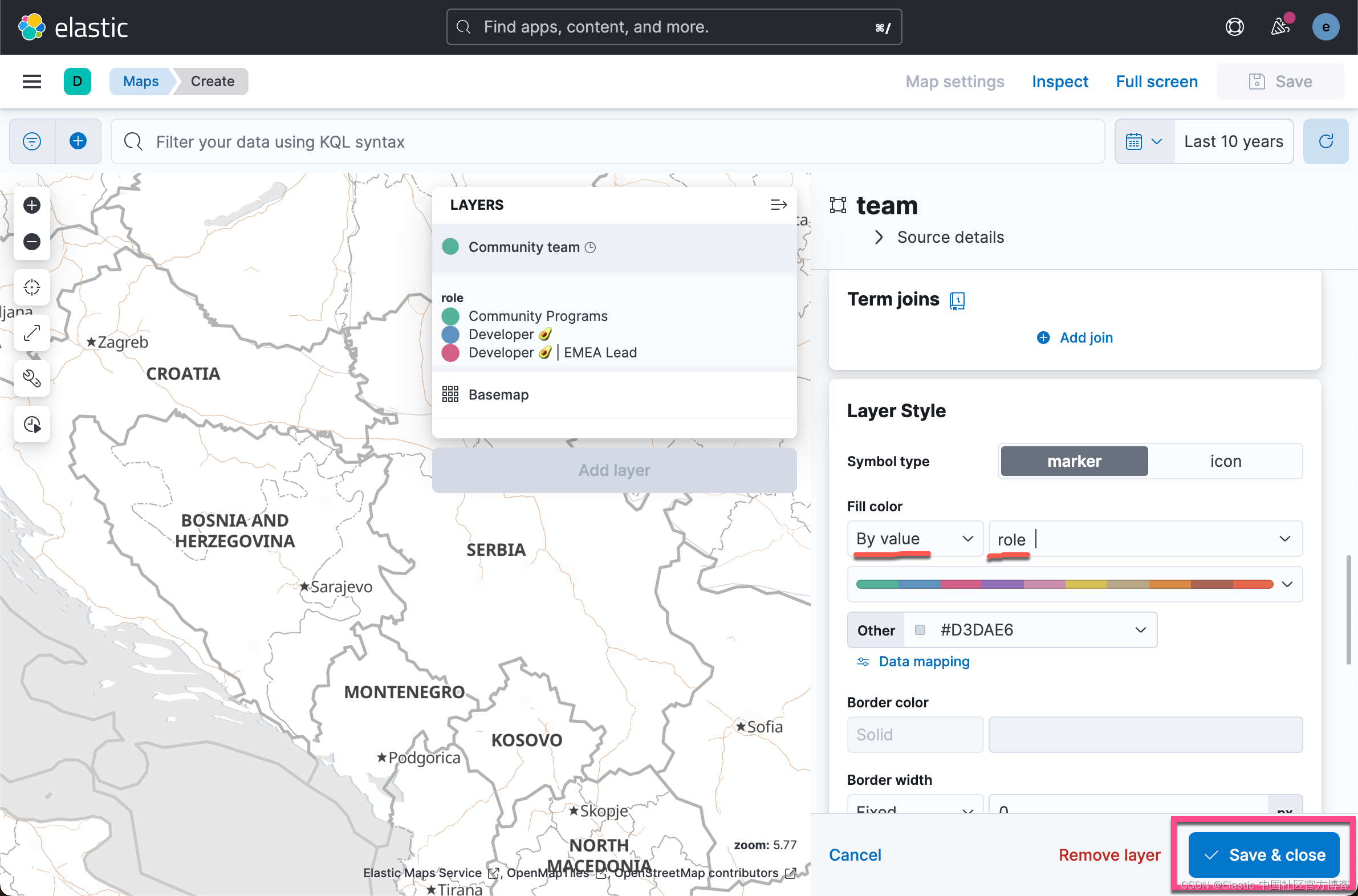Open the color ramp palette dropdown
Screen dimensions: 1358x896
[x=1287, y=584]
